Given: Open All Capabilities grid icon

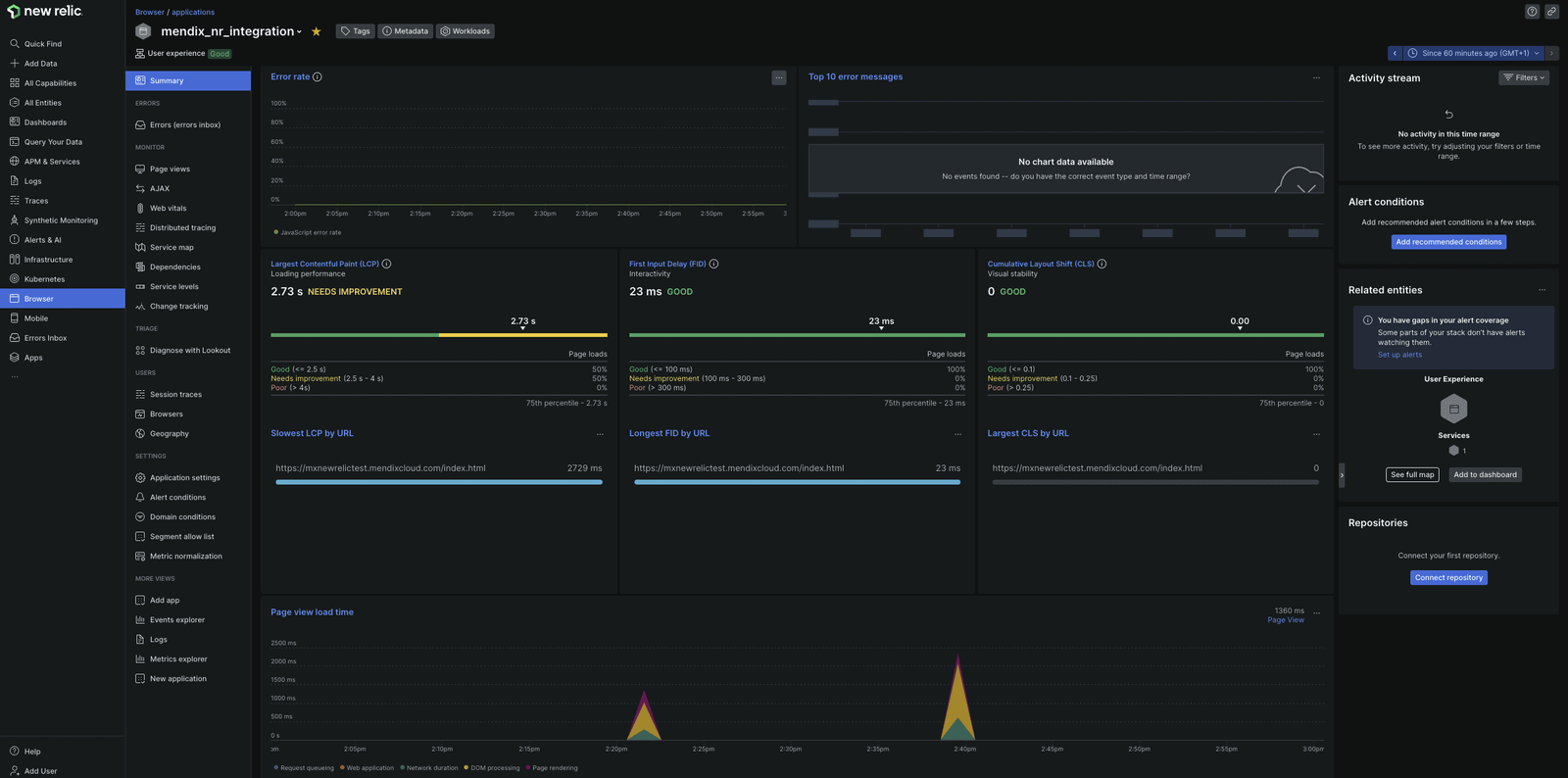Looking at the screenshot, I should click(15, 83).
